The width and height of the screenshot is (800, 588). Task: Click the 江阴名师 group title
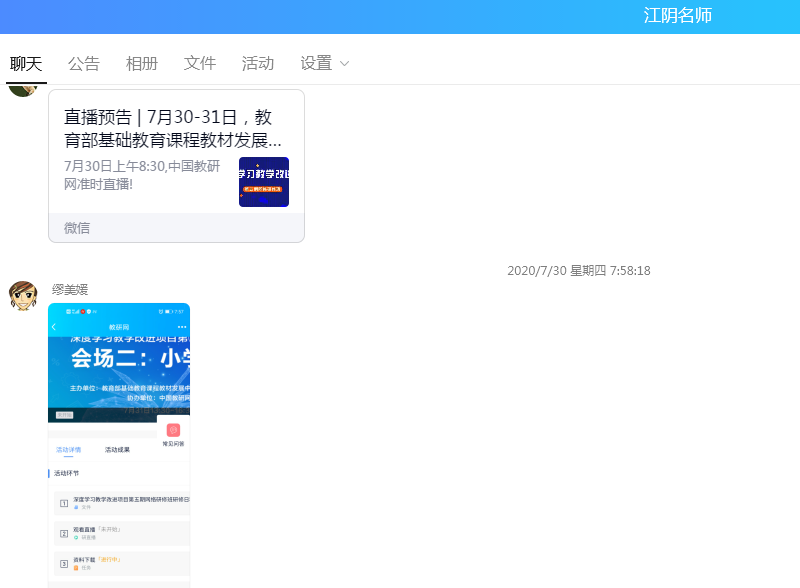pos(678,15)
